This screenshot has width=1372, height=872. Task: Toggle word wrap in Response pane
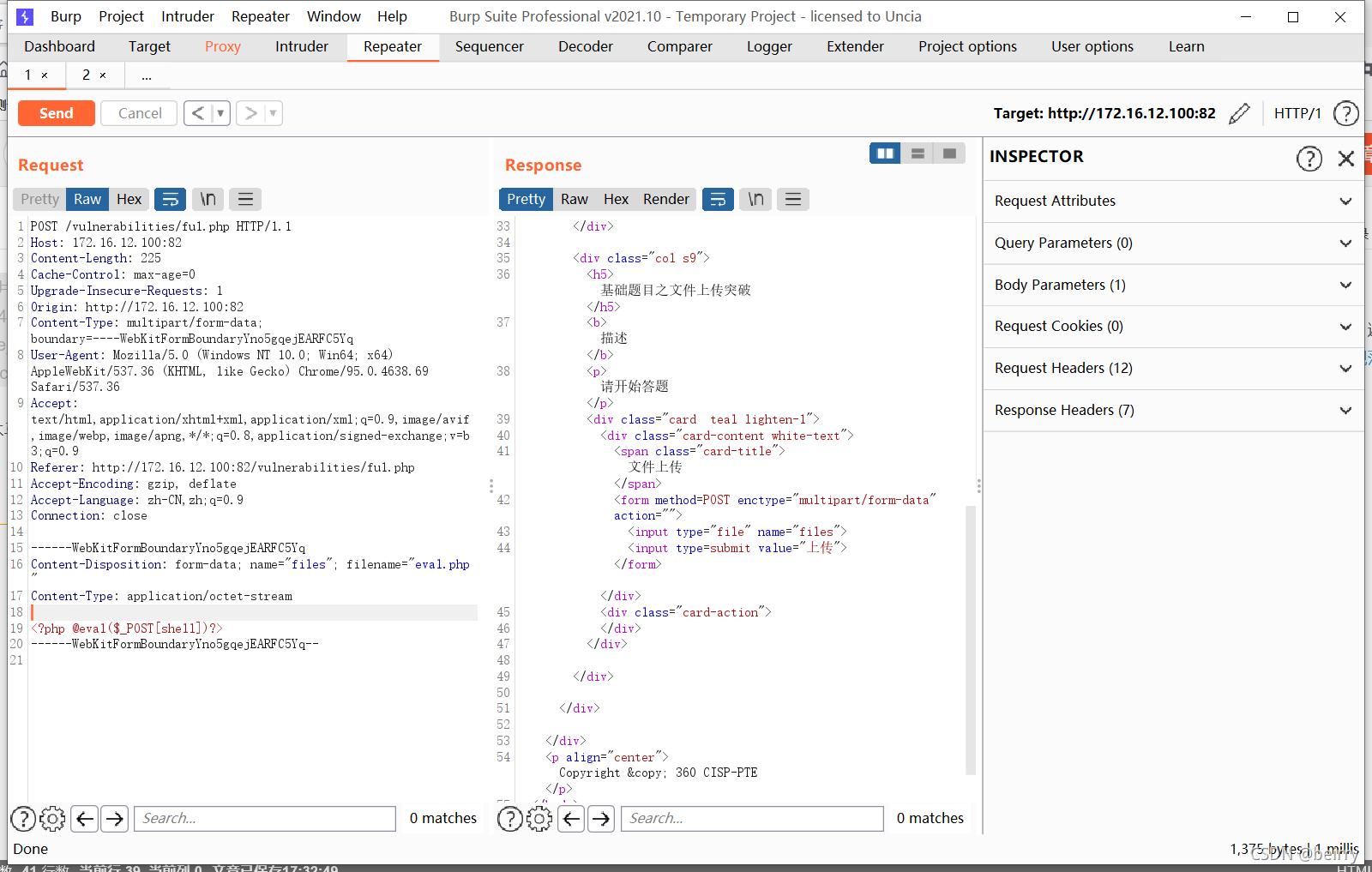coord(718,199)
